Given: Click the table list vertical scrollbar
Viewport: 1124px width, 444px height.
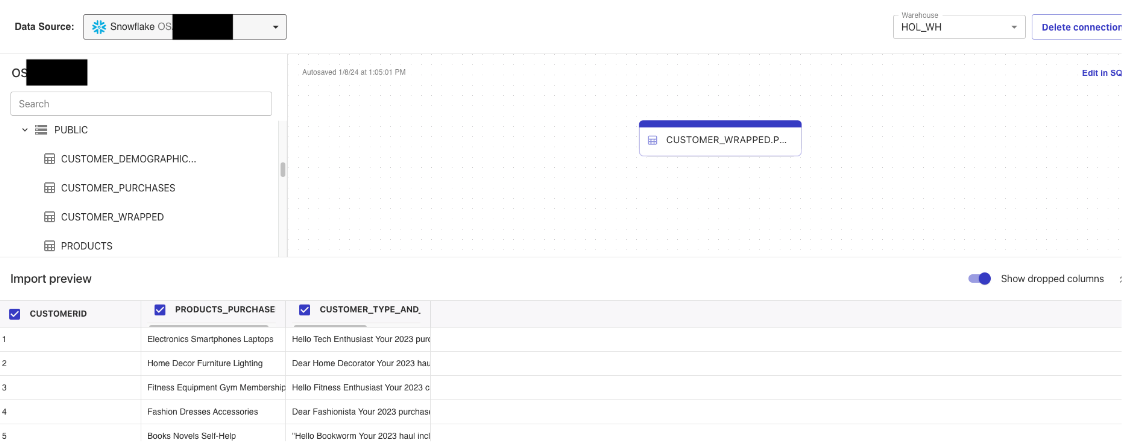Looking at the screenshot, I should coord(283,169).
